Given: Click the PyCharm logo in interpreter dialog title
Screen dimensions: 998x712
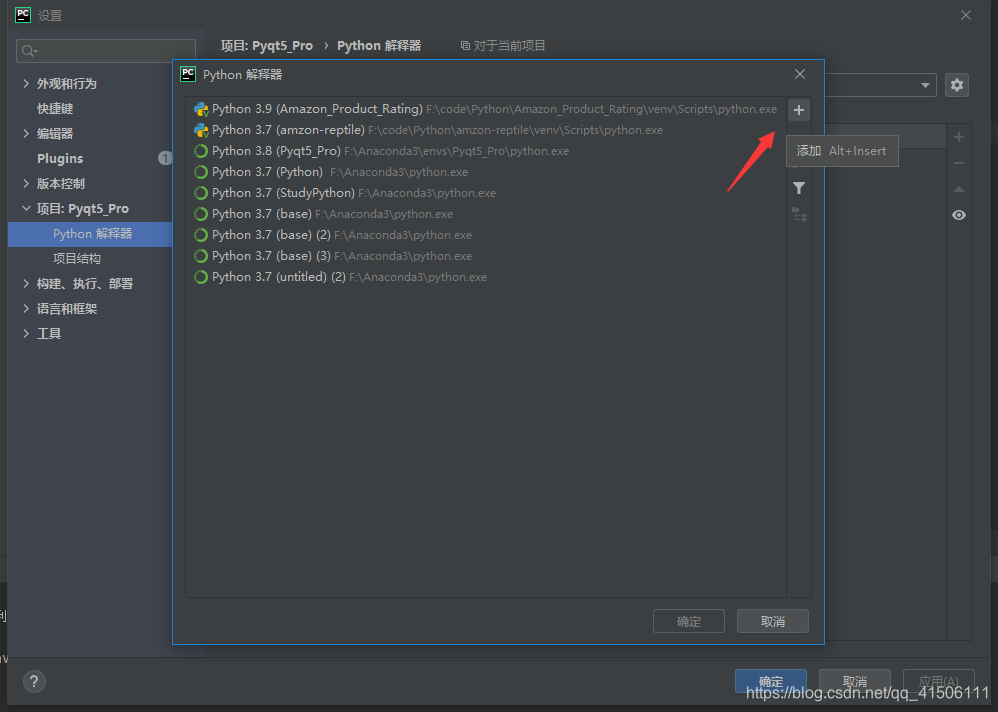Looking at the screenshot, I should click(188, 74).
